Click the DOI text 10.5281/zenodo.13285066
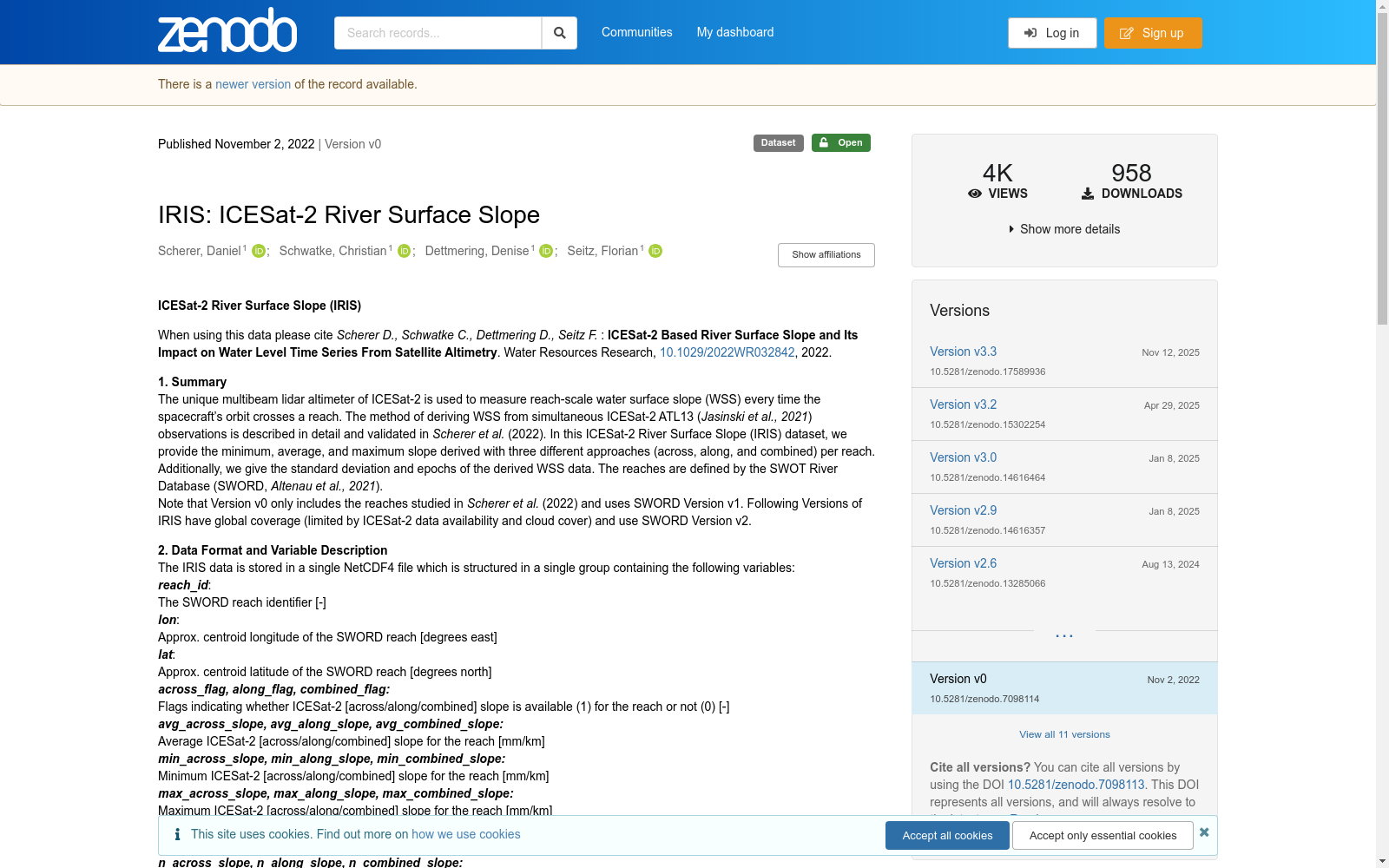This screenshot has width=1389, height=868. [987, 583]
